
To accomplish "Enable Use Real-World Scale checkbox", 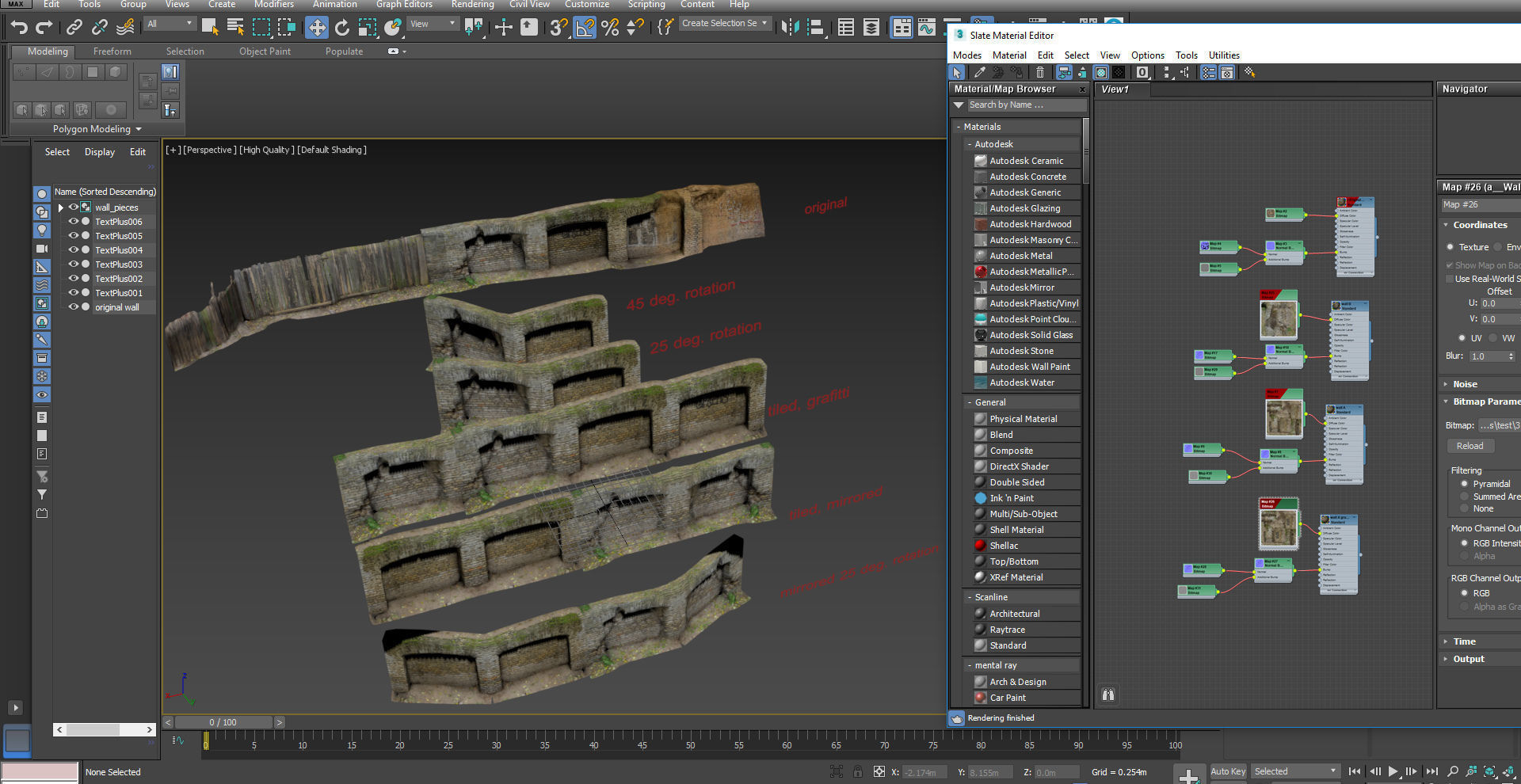I will pyautogui.click(x=1450, y=279).
